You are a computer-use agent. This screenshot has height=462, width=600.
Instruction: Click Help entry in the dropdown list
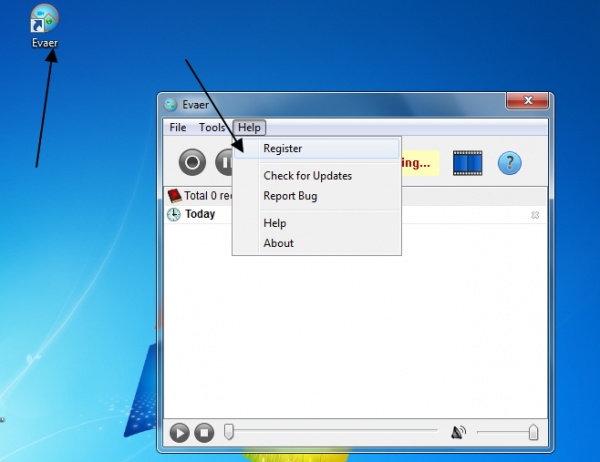coord(317,223)
